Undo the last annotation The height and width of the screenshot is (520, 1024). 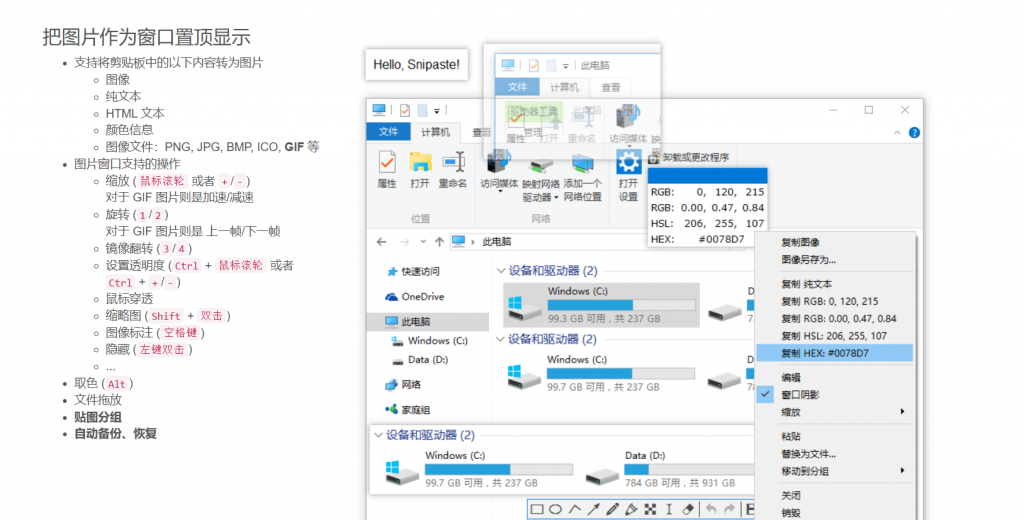point(711,509)
